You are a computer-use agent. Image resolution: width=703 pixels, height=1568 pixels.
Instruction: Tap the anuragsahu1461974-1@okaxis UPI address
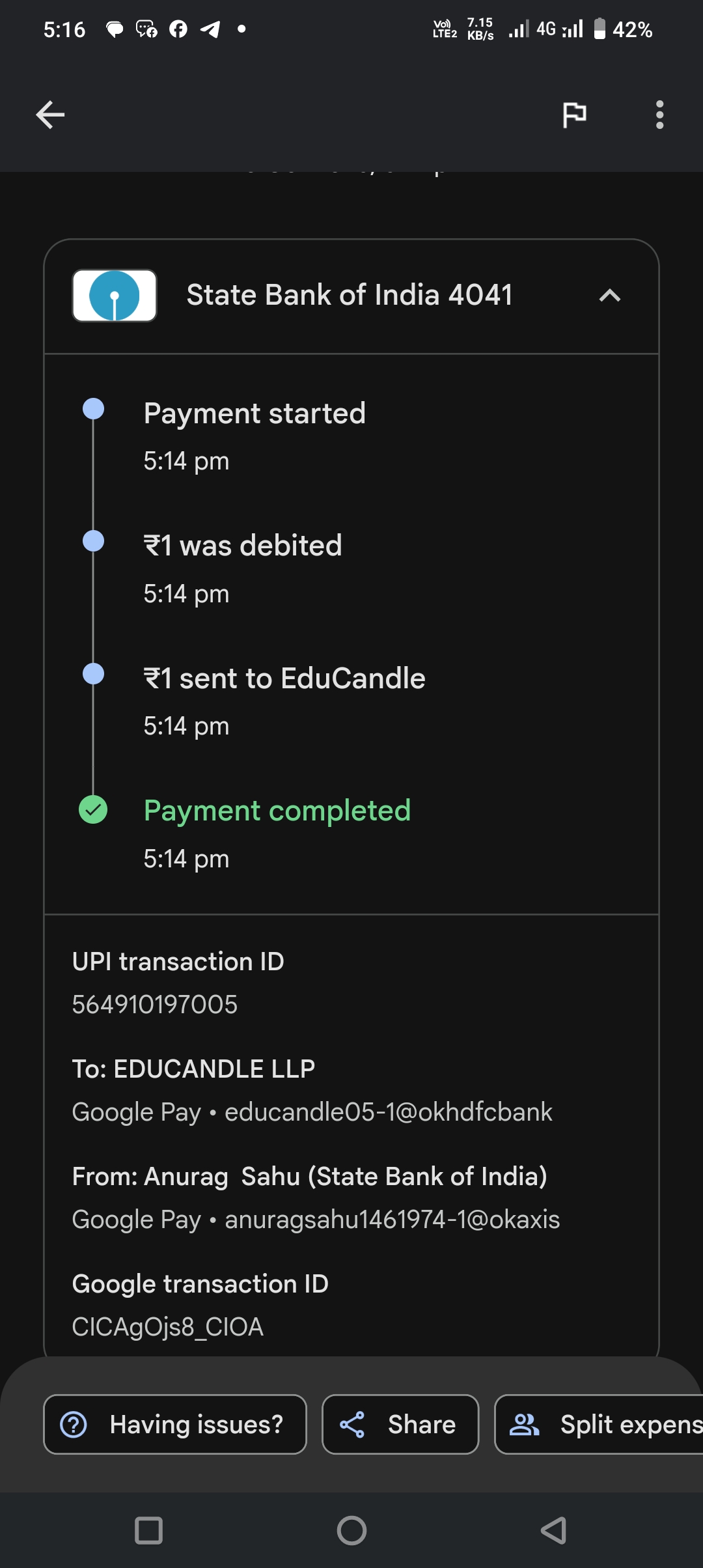tap(392, 1220)
